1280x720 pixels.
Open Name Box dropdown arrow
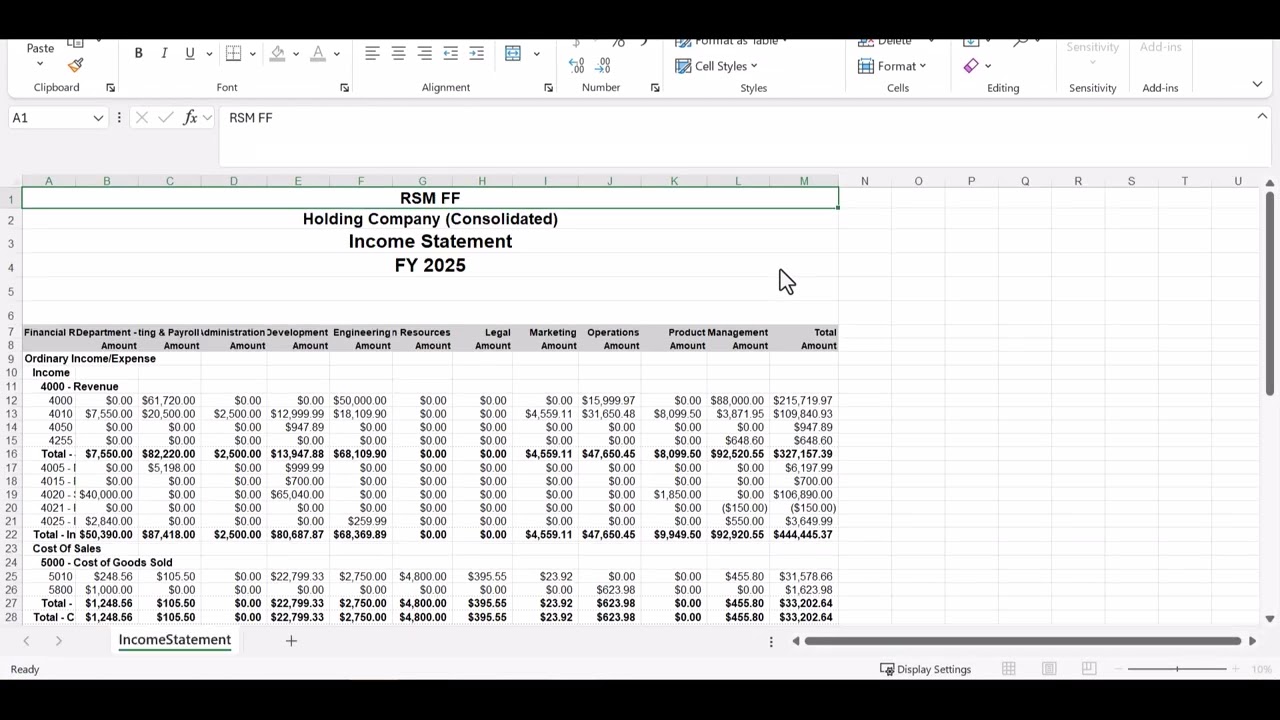pos(98,118)
